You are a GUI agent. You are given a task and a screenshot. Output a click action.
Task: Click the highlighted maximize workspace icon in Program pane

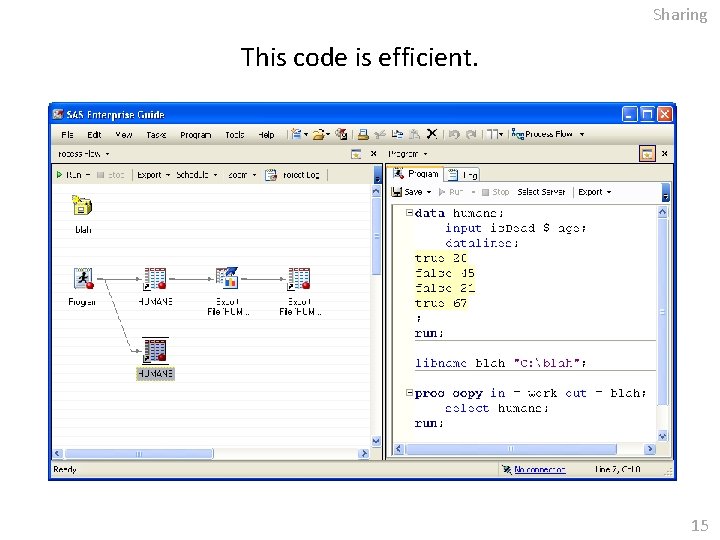[647, 154]
